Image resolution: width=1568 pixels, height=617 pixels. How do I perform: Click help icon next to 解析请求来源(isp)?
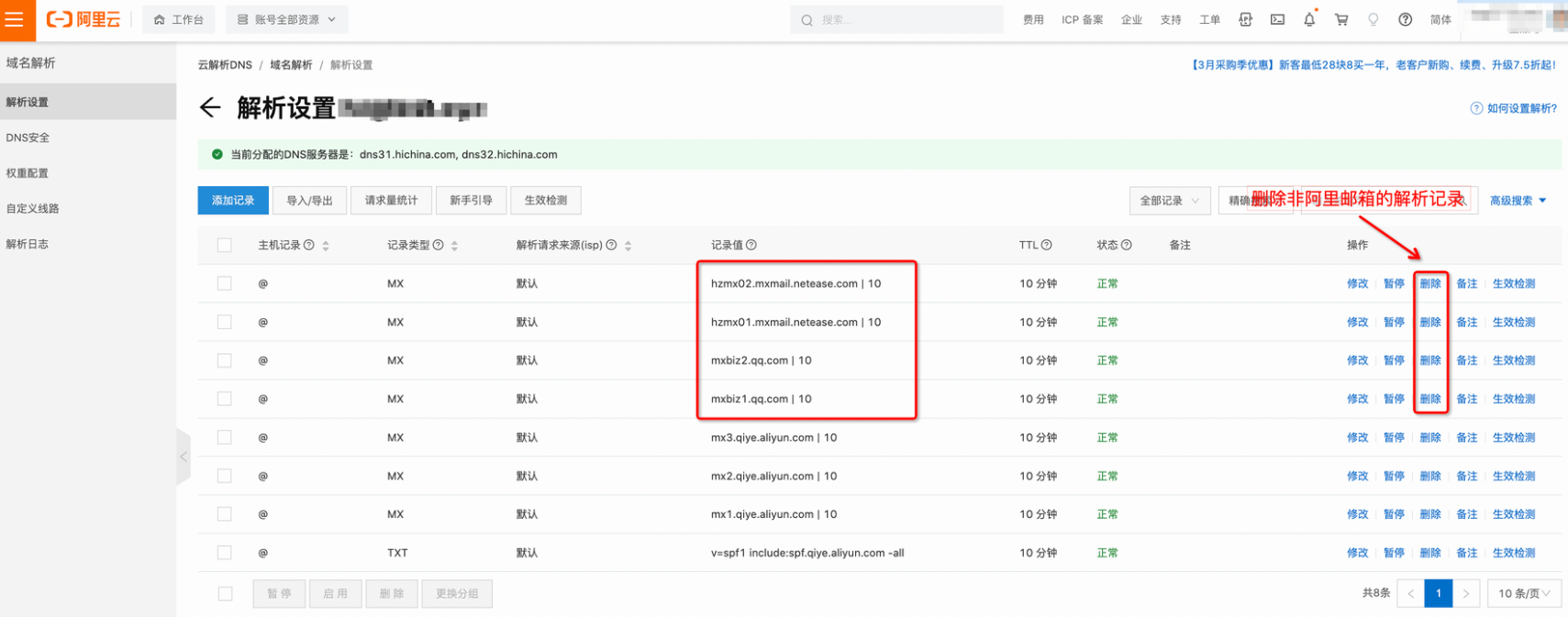(611, 245)
